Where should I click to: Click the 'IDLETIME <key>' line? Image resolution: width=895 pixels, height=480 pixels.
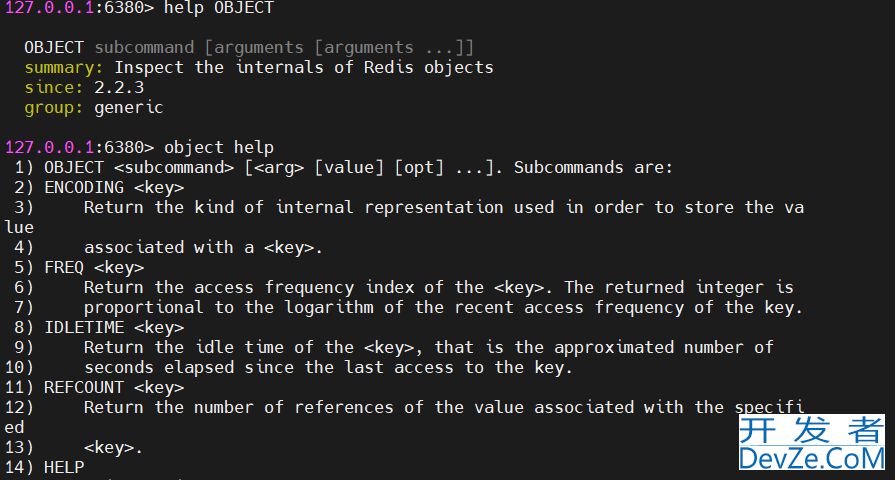click(x=114, y=327)
